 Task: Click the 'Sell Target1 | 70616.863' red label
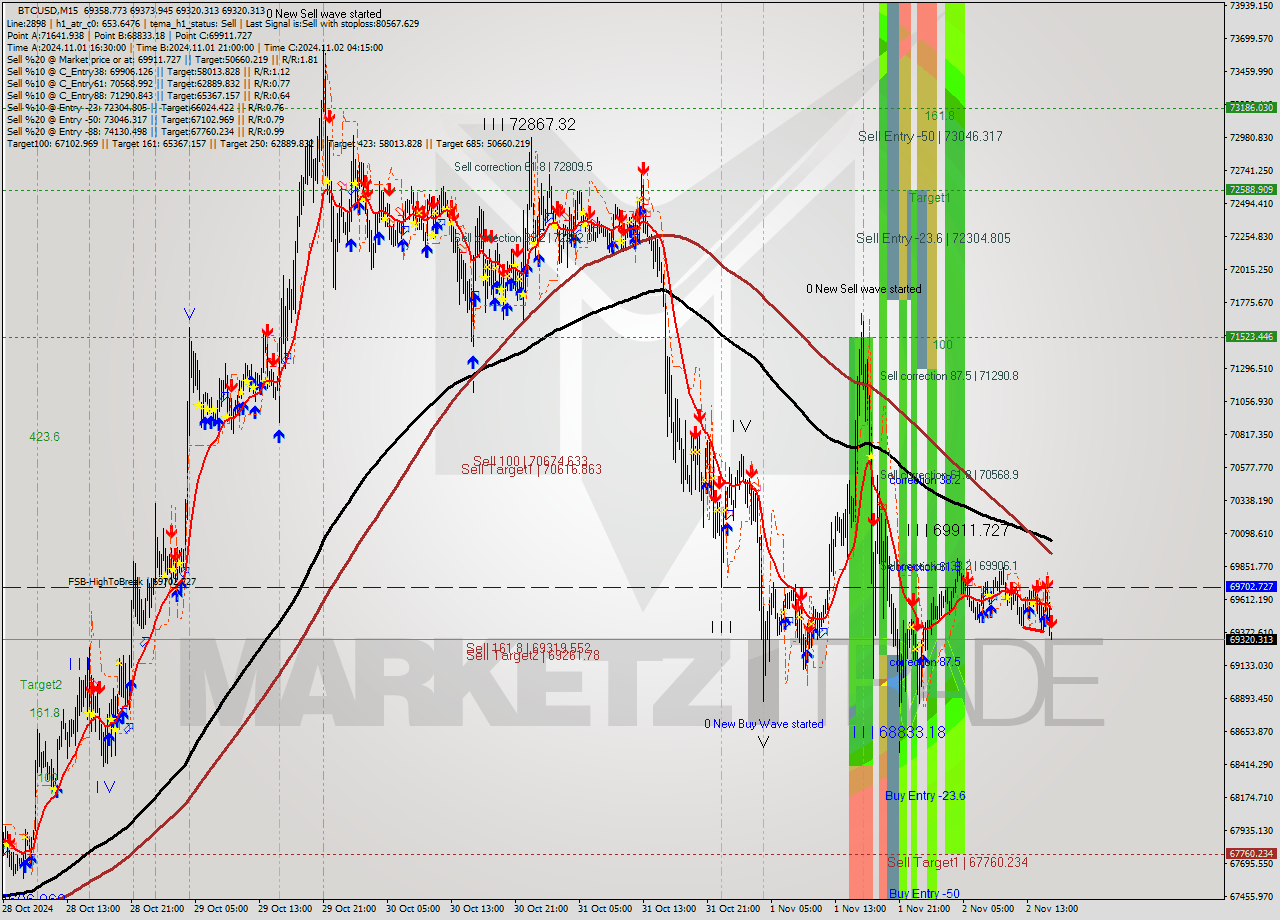click(531, 469)
